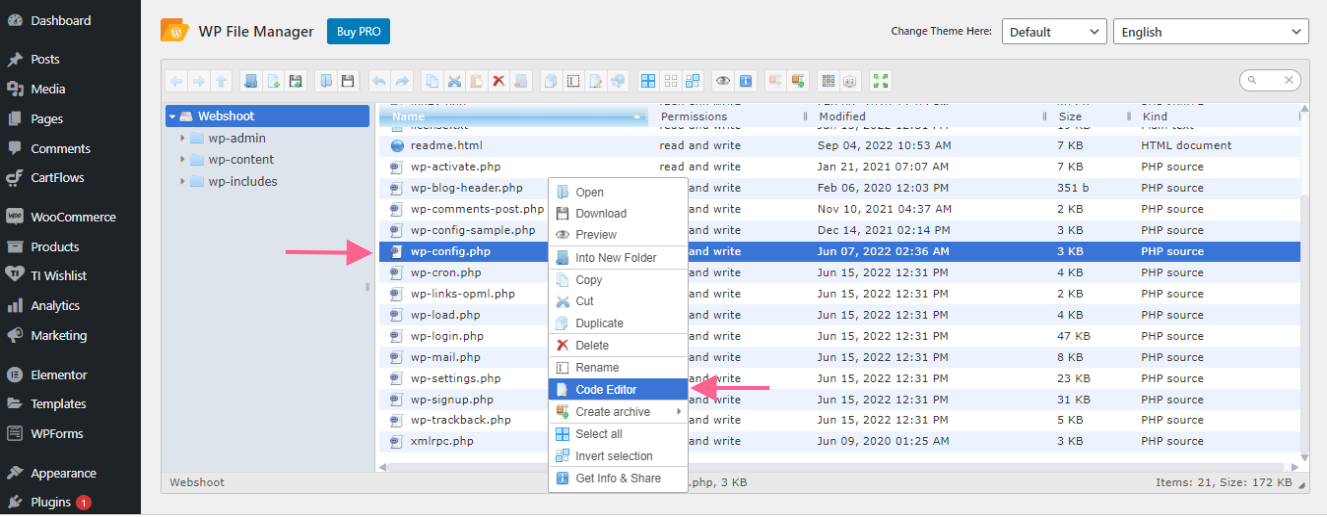Choose Open in the context menu
The image size is (1327, 517).
pyautogui.click(x=618, y=192)
